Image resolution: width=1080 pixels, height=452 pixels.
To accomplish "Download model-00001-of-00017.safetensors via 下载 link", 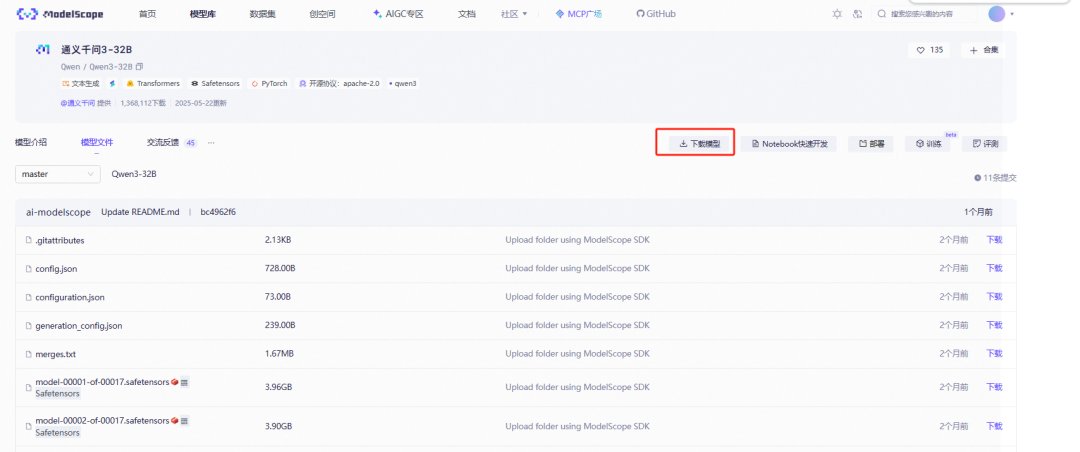I will coord(994,387).
